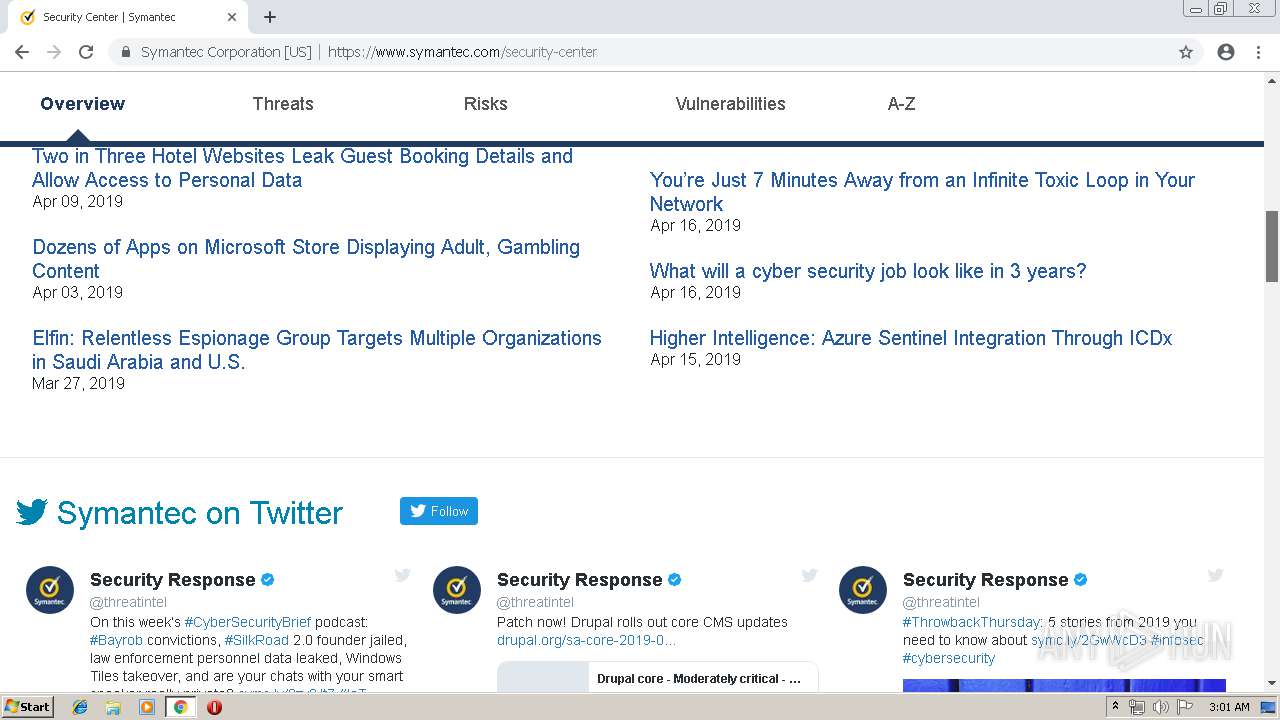View site info via padlock icon
The height and width of the screenshot is (720, 1280).
click(x=126, y=52)
